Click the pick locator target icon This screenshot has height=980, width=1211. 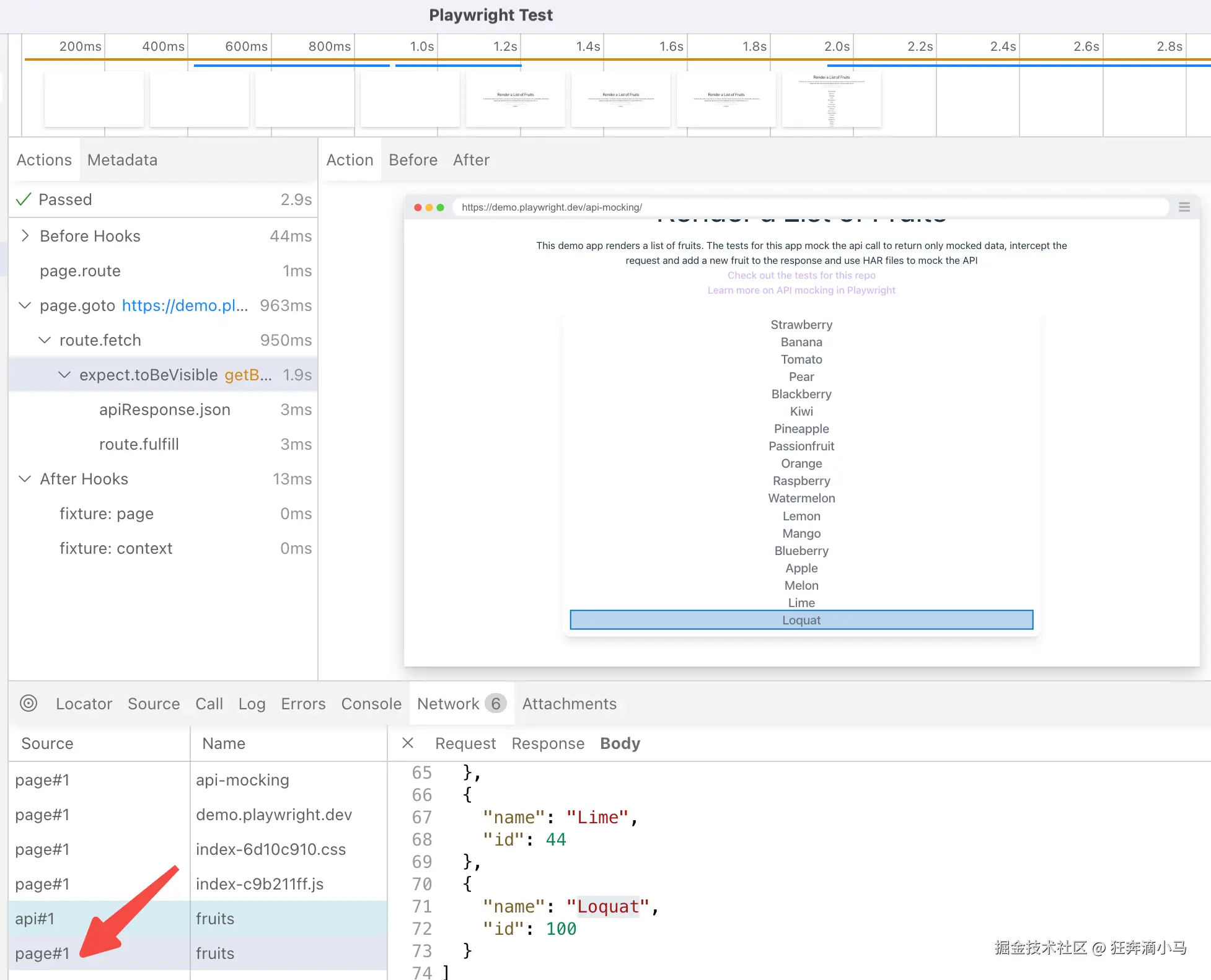coord(29,703)
